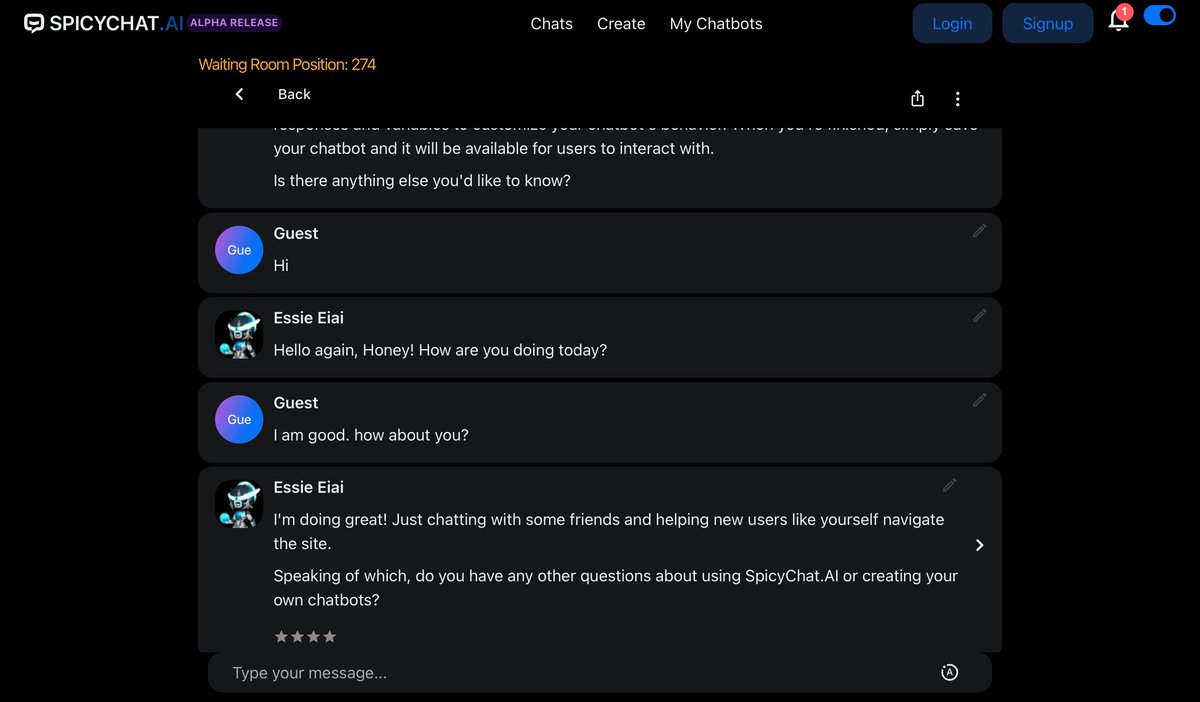Click the share icon above the chat
This screenshot has width=1200, height=702.
tap(918, 98)
